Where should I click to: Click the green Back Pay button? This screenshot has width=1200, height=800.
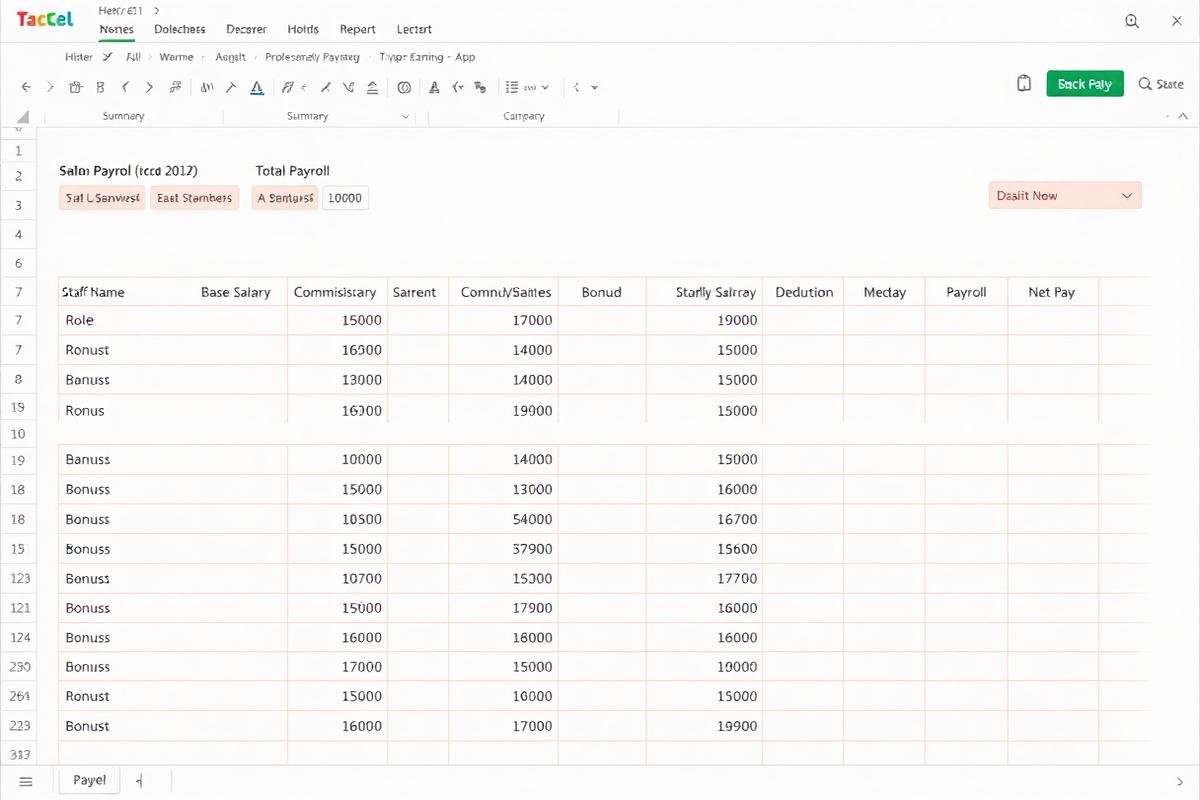click(1085, 84)
